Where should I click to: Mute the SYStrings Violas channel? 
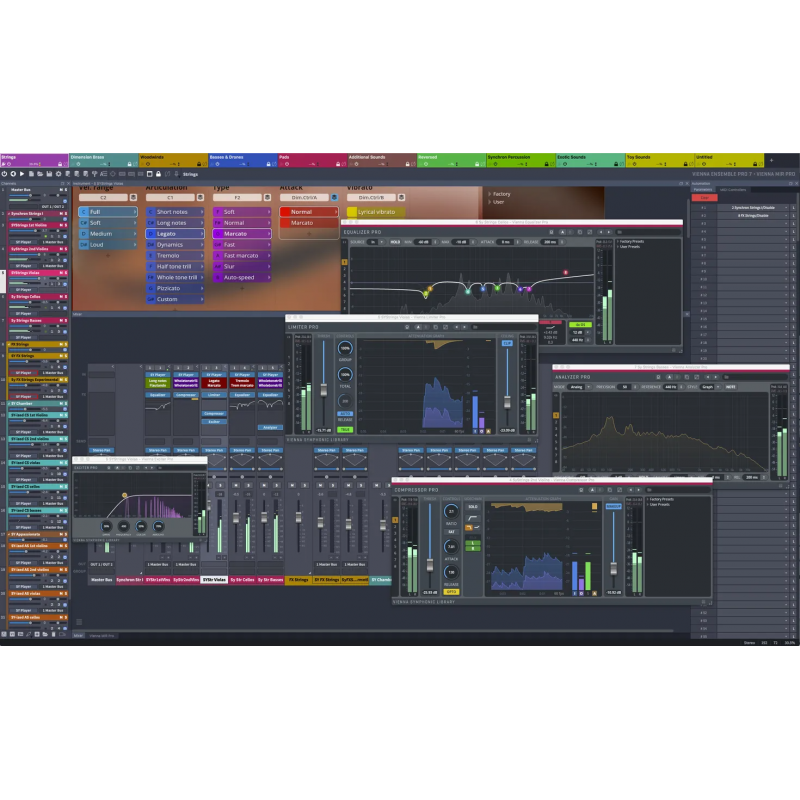[x=61, y=273]
